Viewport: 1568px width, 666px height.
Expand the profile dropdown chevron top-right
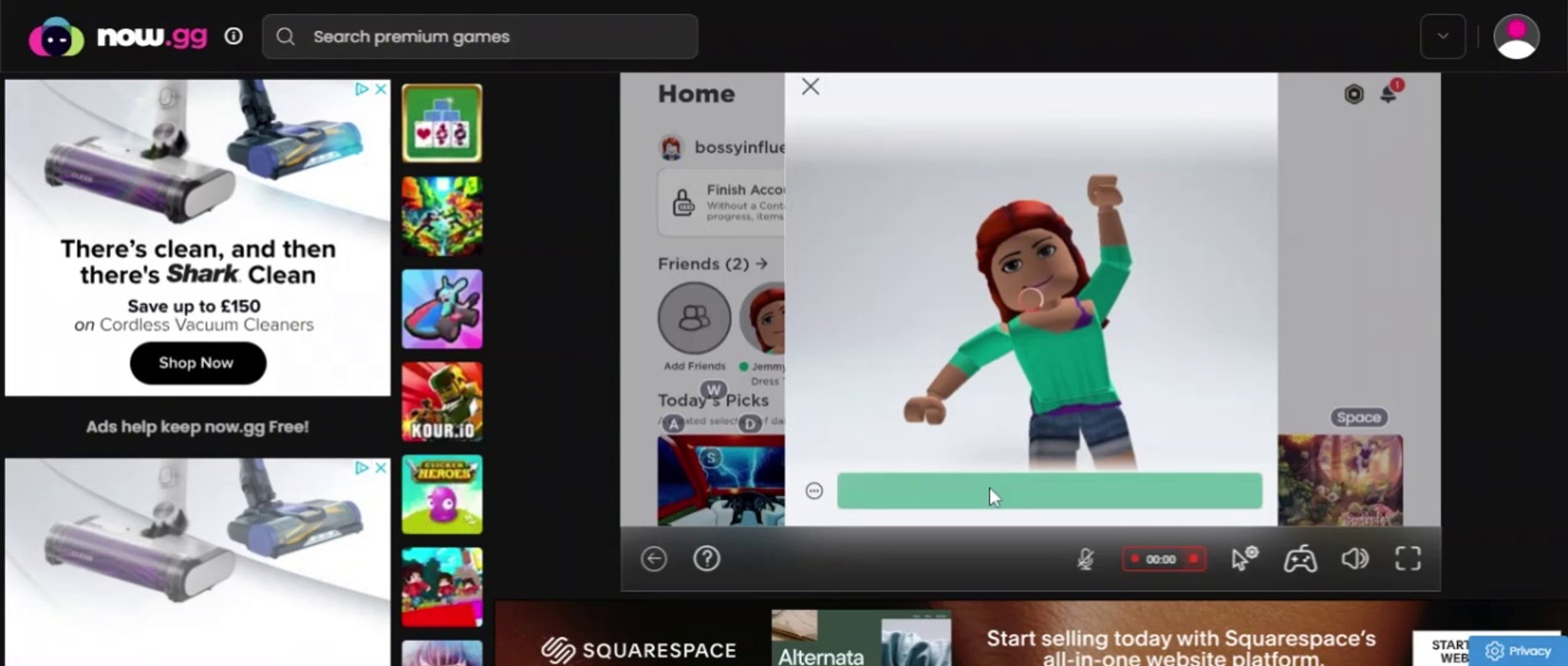coord(1441,36)
